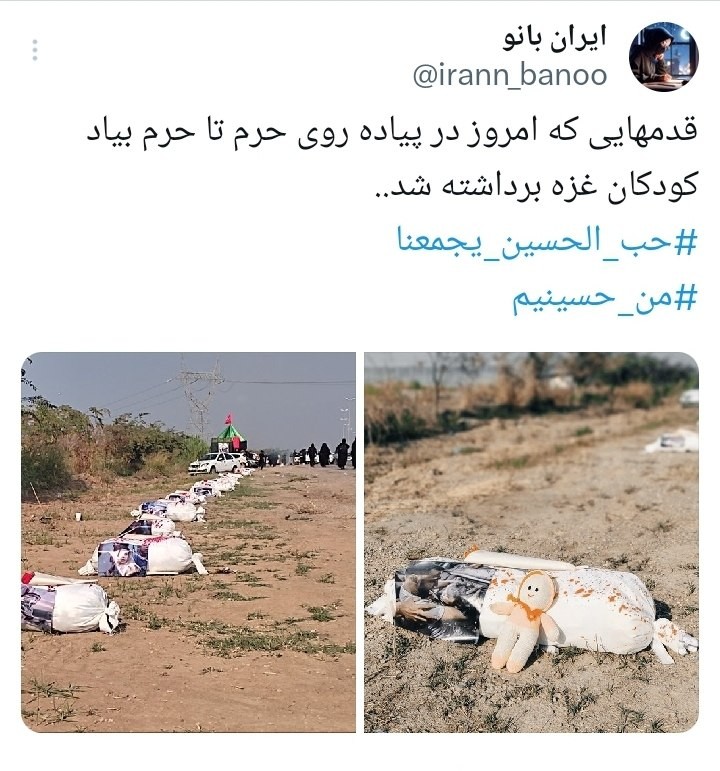This screenshot has width=720, height=771.
Task: Open the three-dot more options menu
Action: 35,50
